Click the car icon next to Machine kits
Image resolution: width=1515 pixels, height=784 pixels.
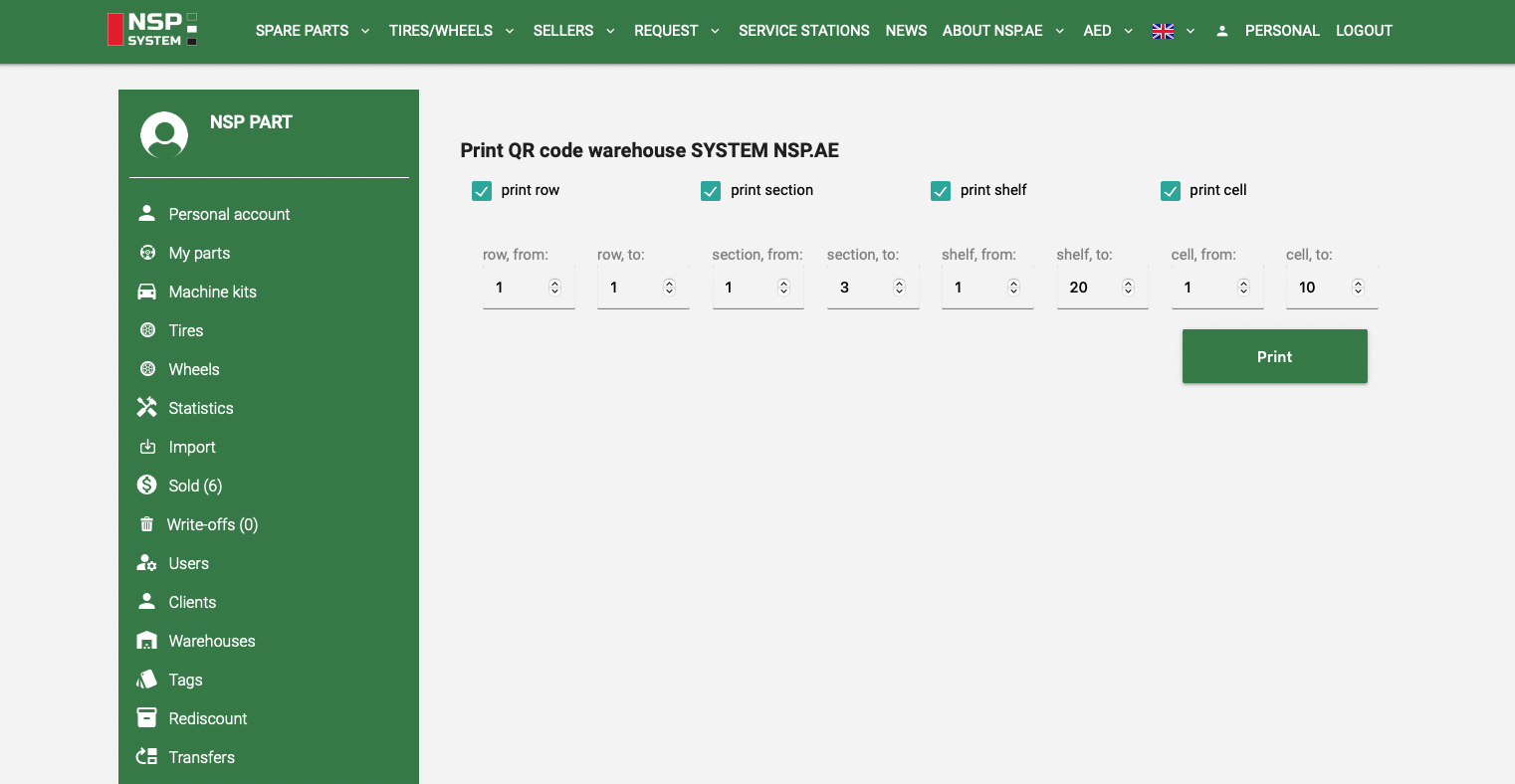coord(147,292)
